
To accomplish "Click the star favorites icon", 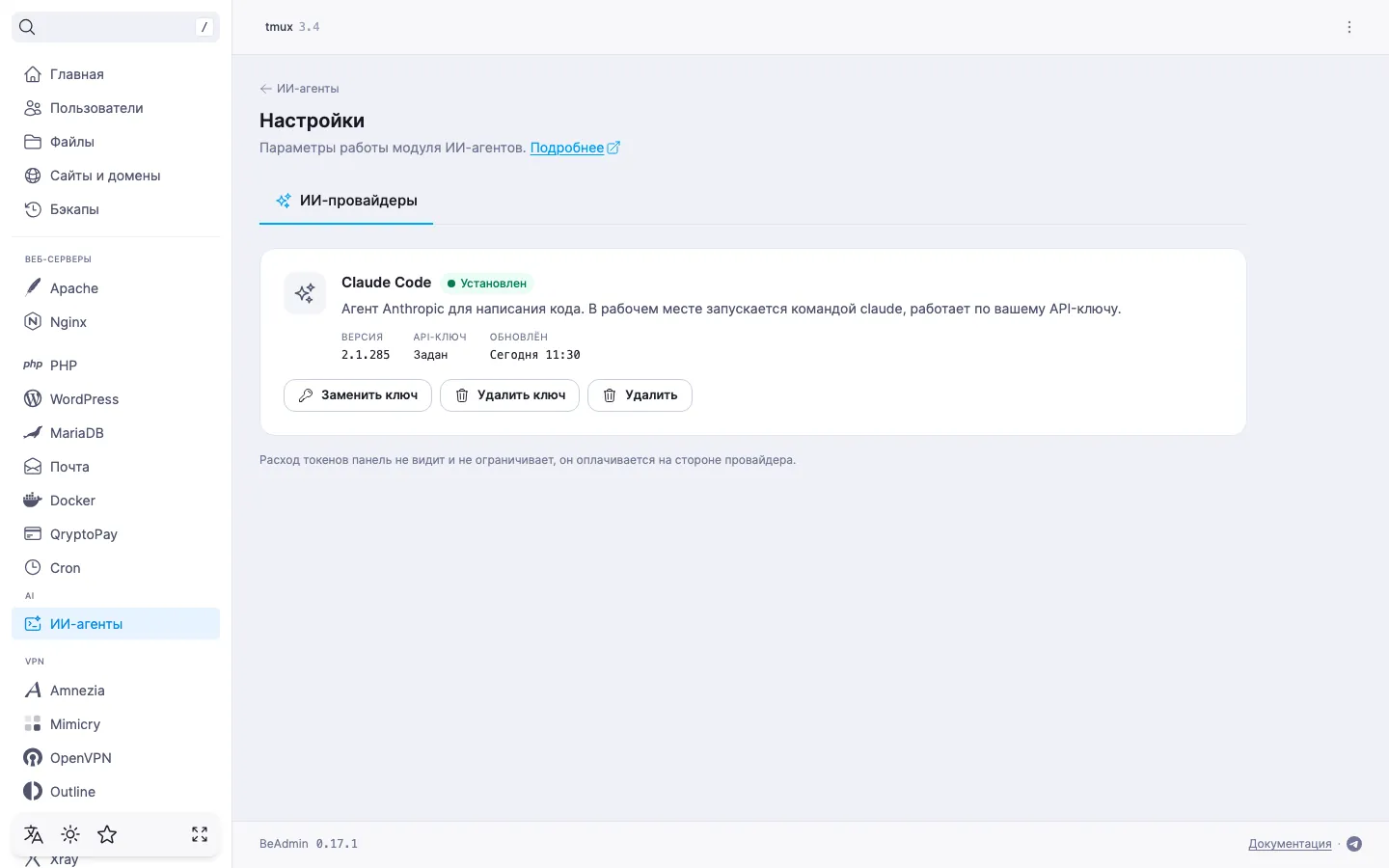I will click(x=107, y=834).
